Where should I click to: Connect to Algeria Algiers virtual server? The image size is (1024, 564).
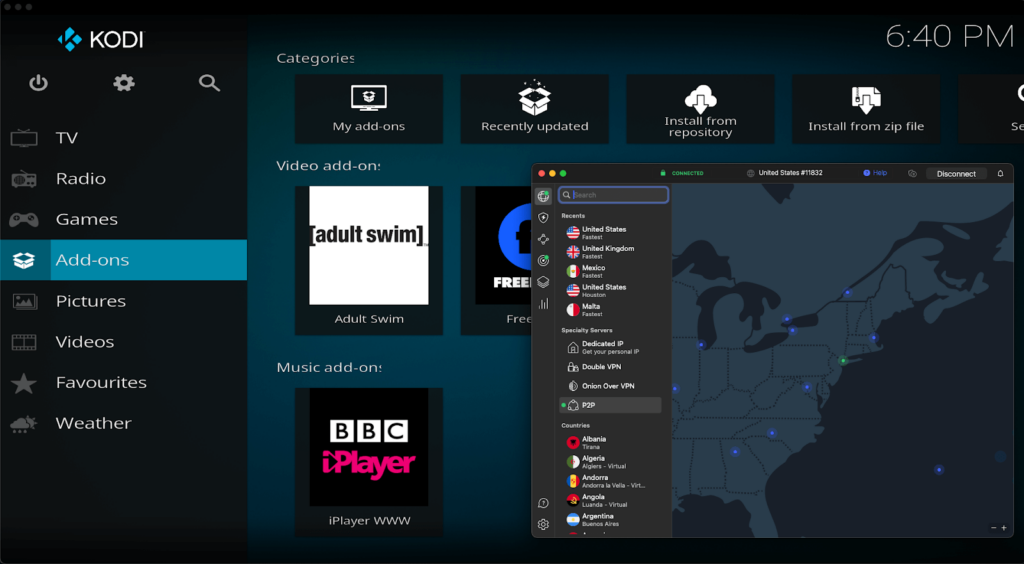(611, 462)
